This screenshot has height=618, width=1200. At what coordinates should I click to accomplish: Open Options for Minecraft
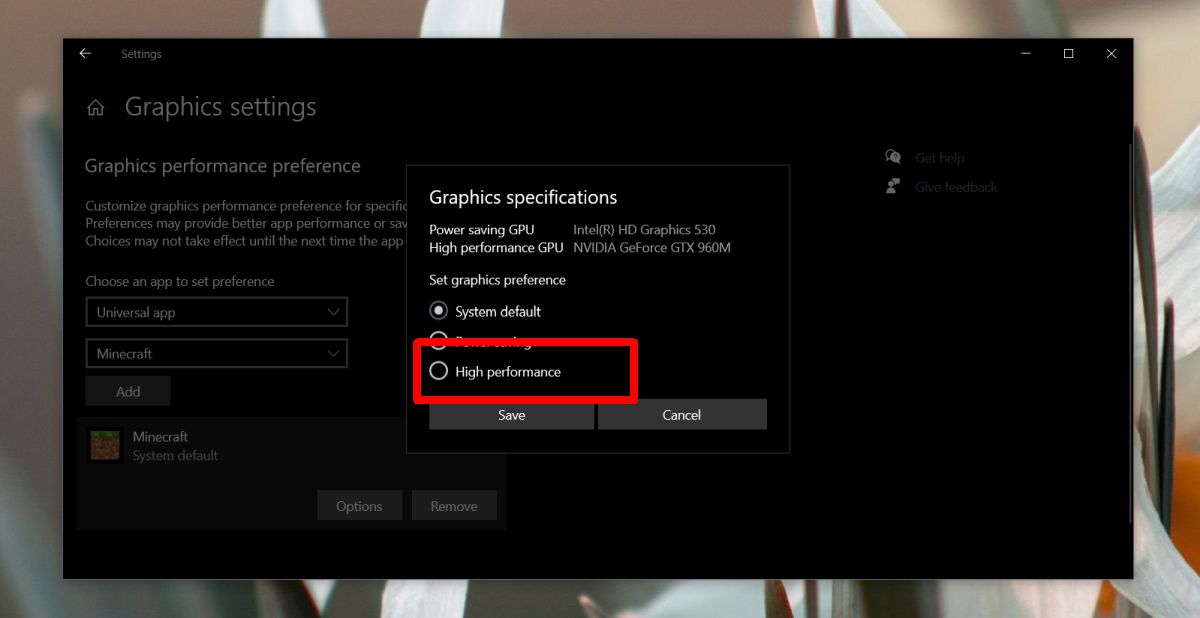pos(359,505)
